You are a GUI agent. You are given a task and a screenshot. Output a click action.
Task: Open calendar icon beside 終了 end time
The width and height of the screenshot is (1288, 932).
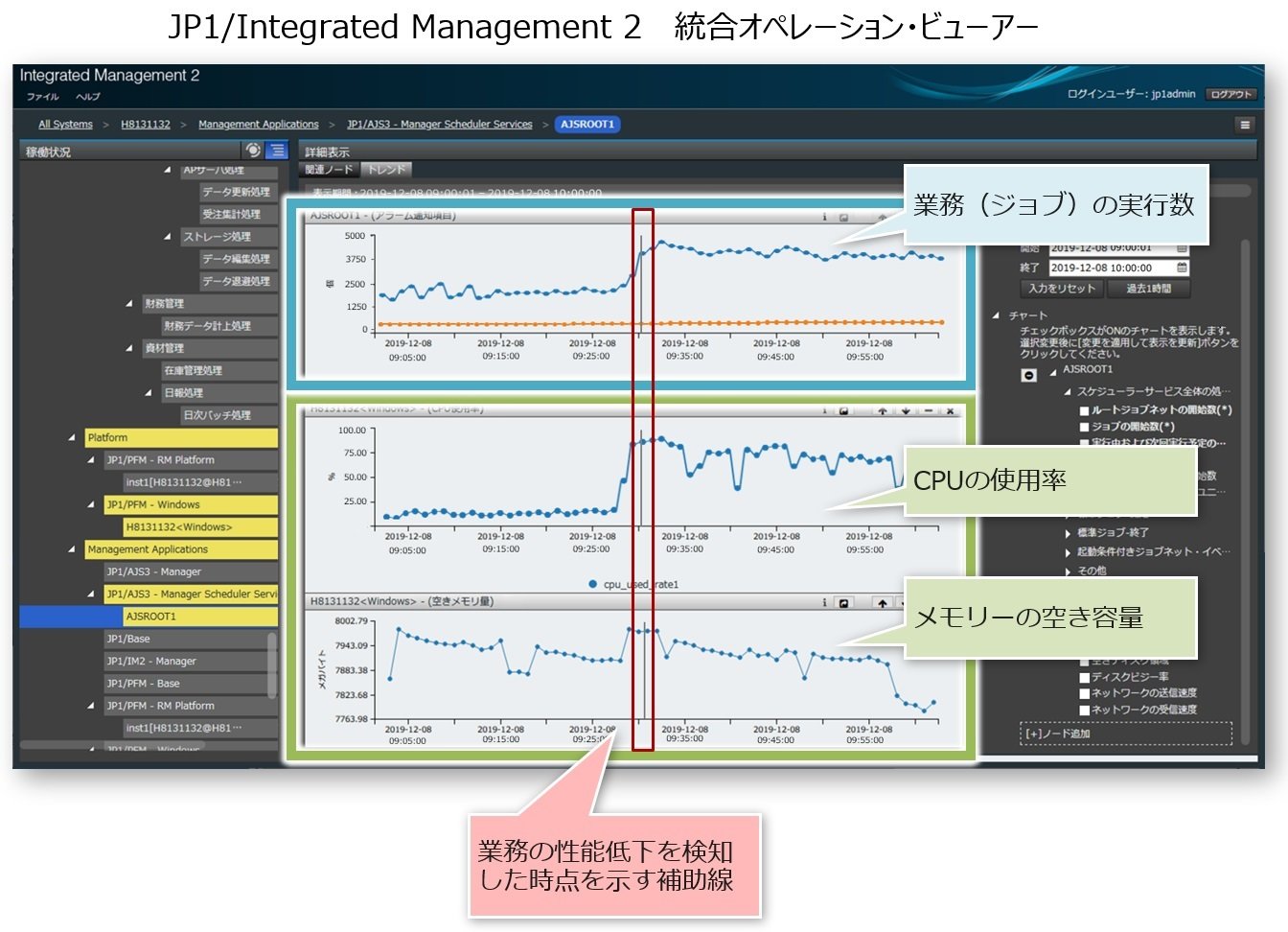point(1182,267)
